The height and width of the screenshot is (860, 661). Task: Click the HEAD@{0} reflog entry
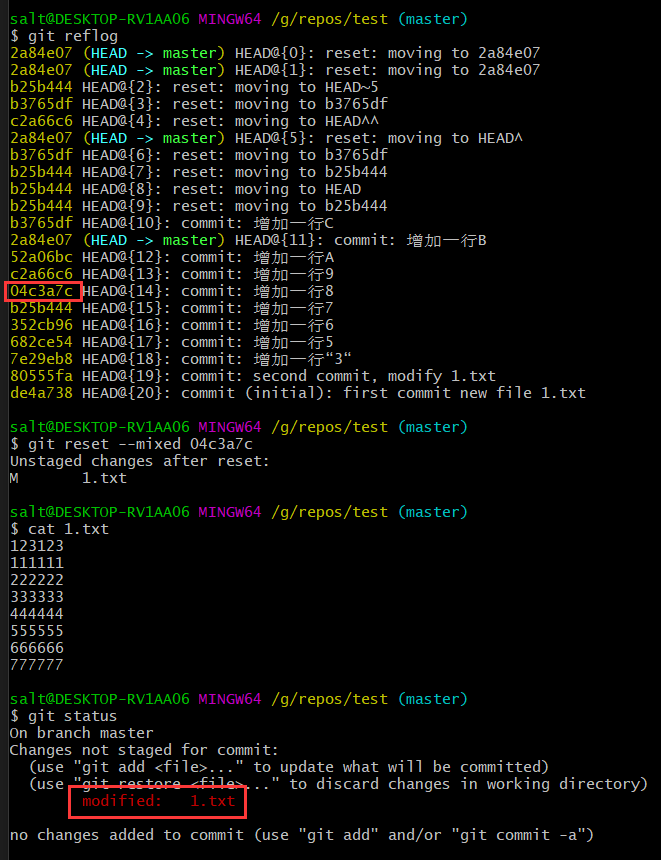pos(275,53)
